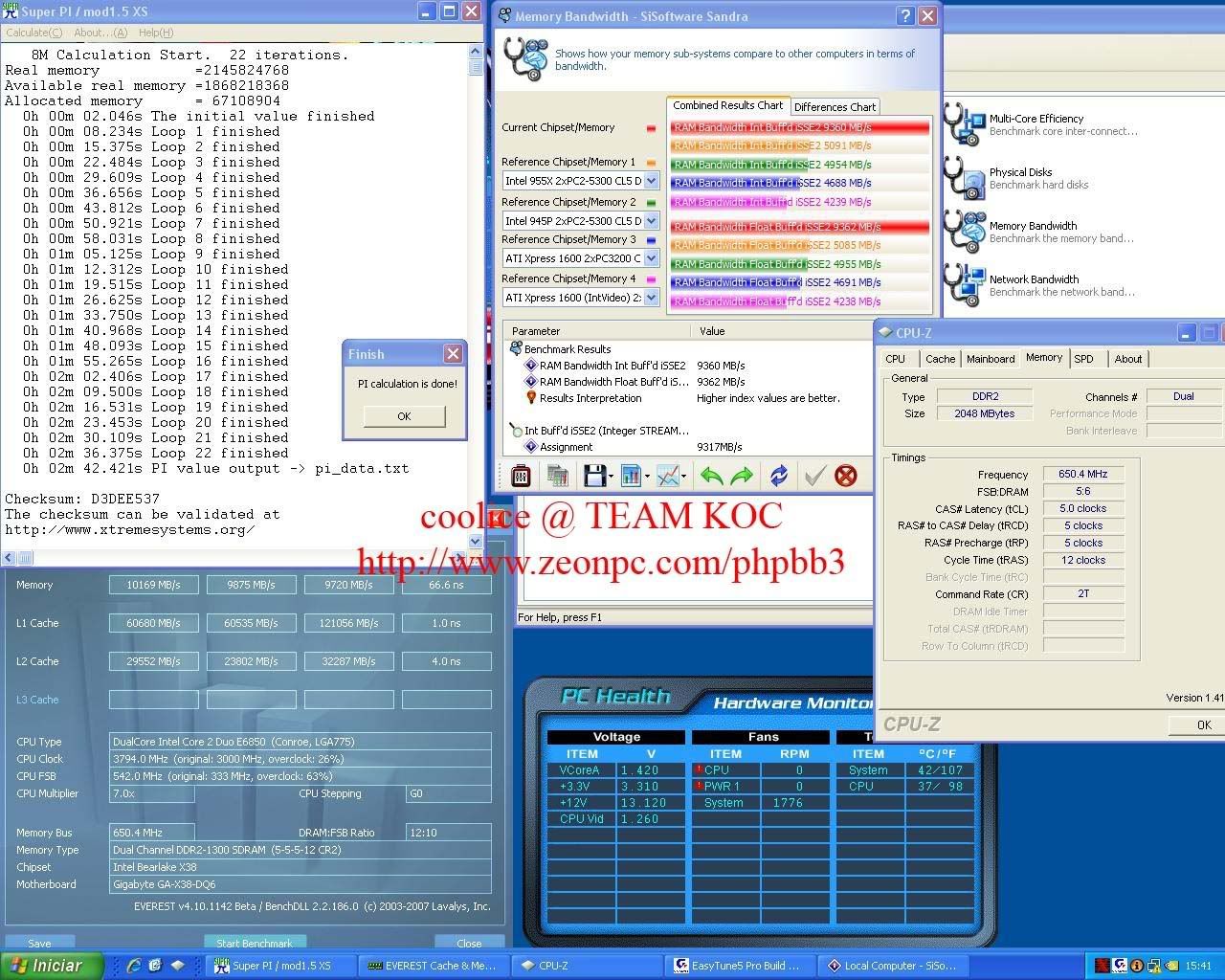Open the Physical Disks benchmark icon

964,178
